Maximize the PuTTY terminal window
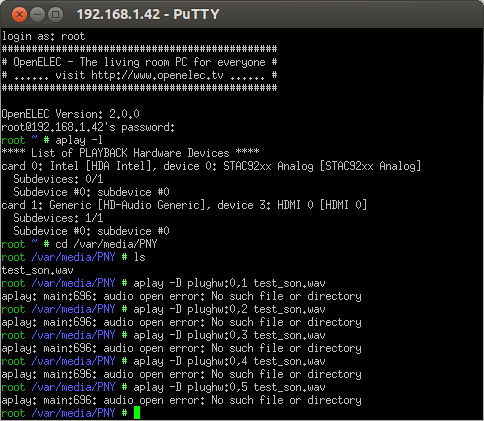This screenshot has width=484, height=421. click(x=56, y=15)
